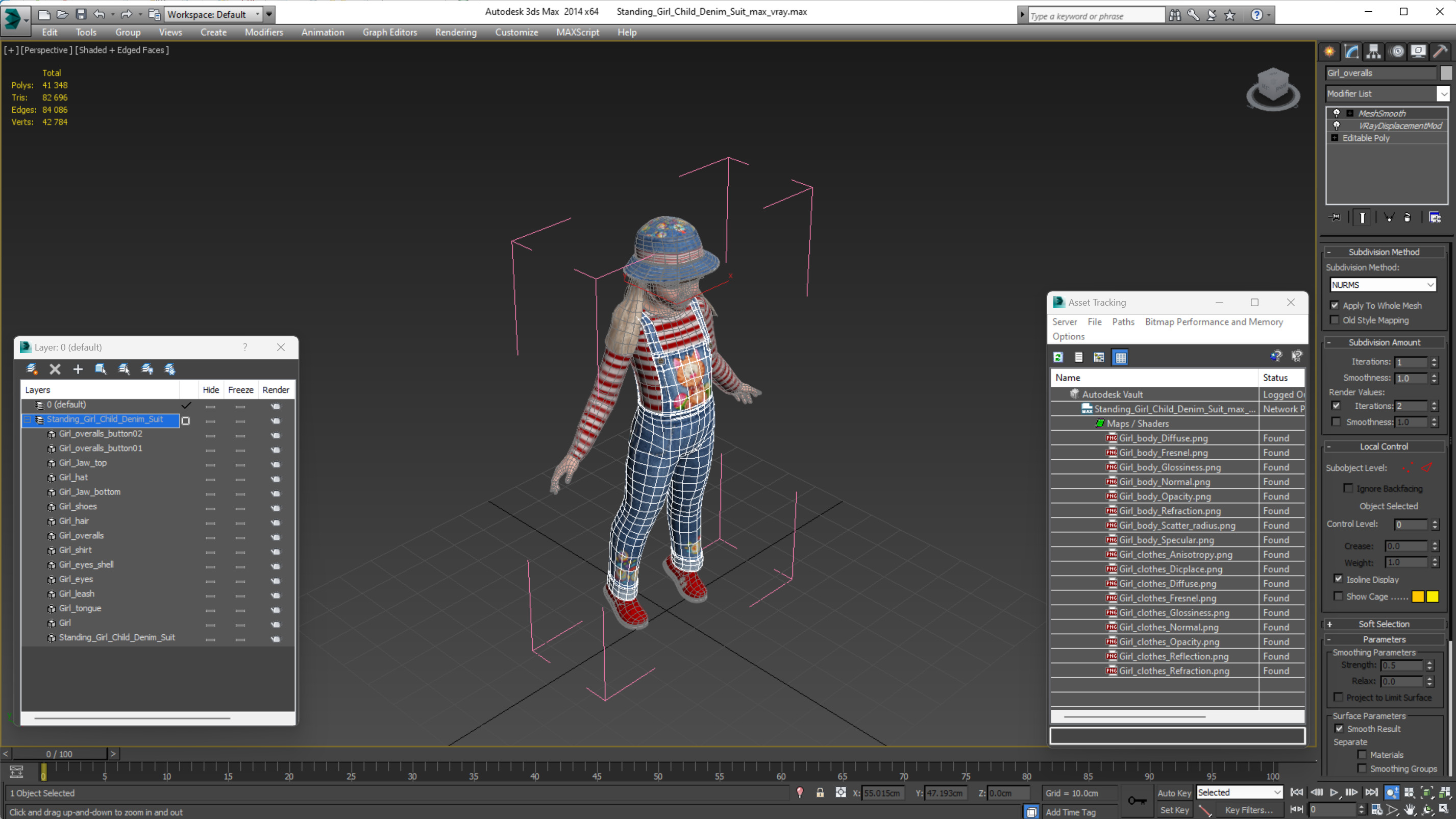The width and height of the screenshot is (1456, 819).
Task: Enable Project to Limit Surface checkbox
Action: 1339,697
